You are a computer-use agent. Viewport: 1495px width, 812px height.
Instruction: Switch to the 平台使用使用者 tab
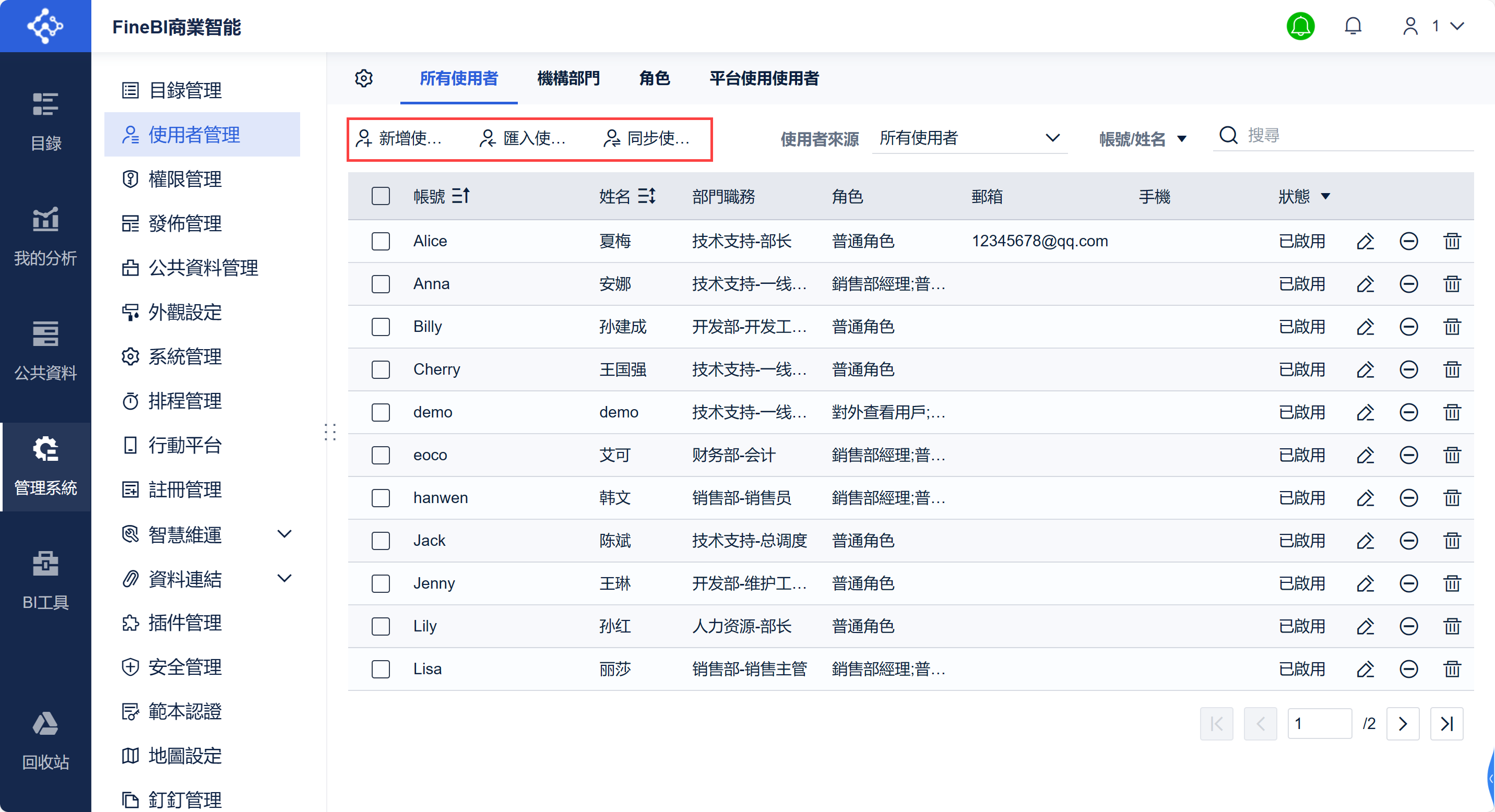(764, 78)
